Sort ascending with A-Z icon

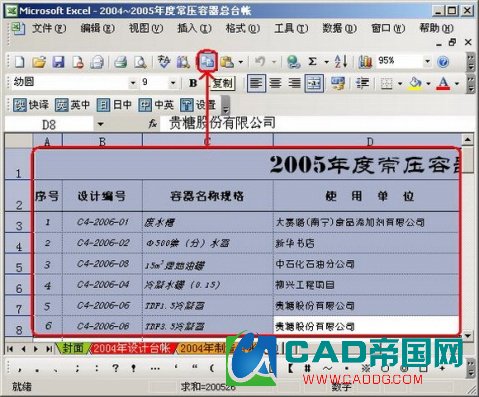point(341,62)
